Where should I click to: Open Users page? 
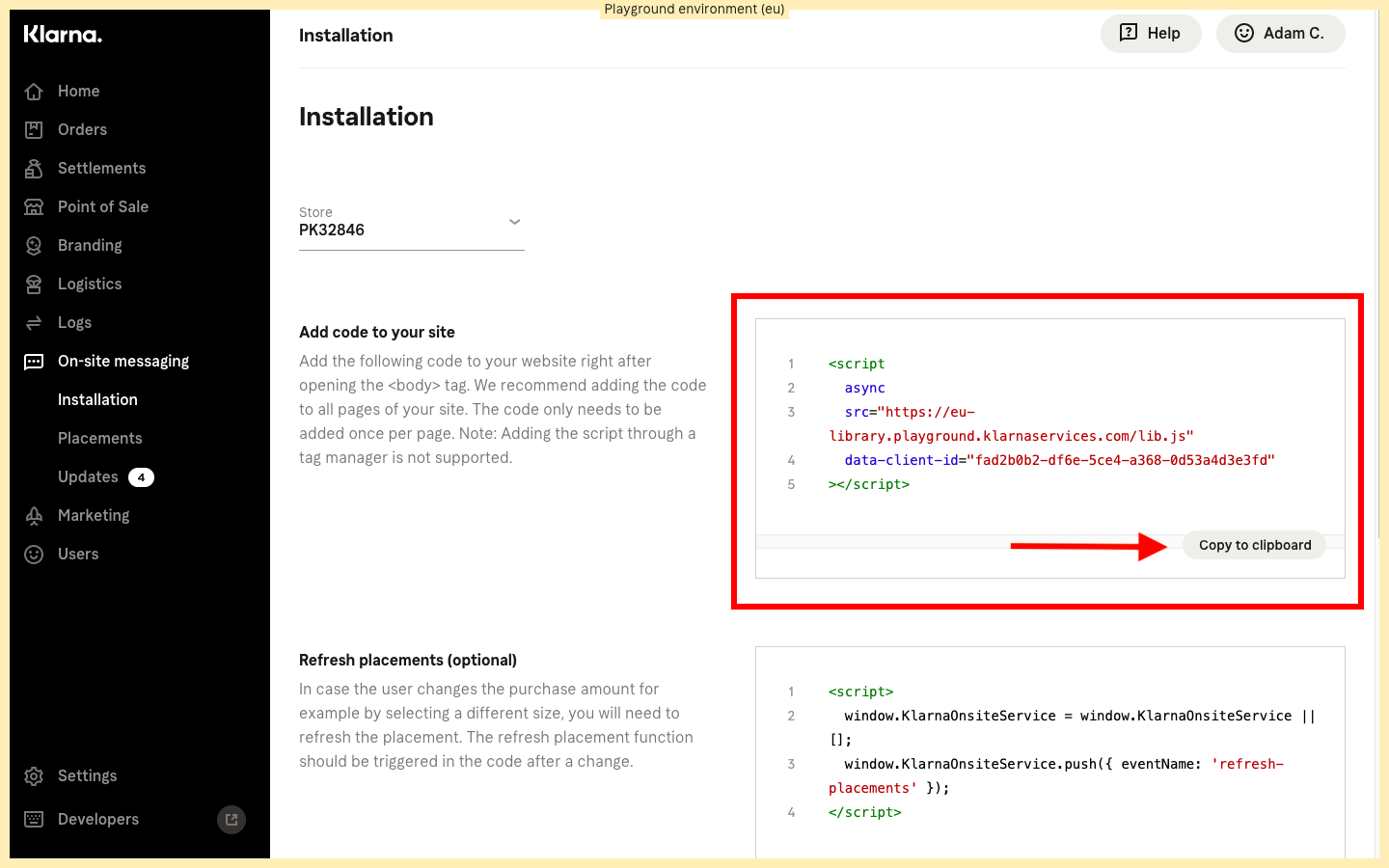coord(78,554)
